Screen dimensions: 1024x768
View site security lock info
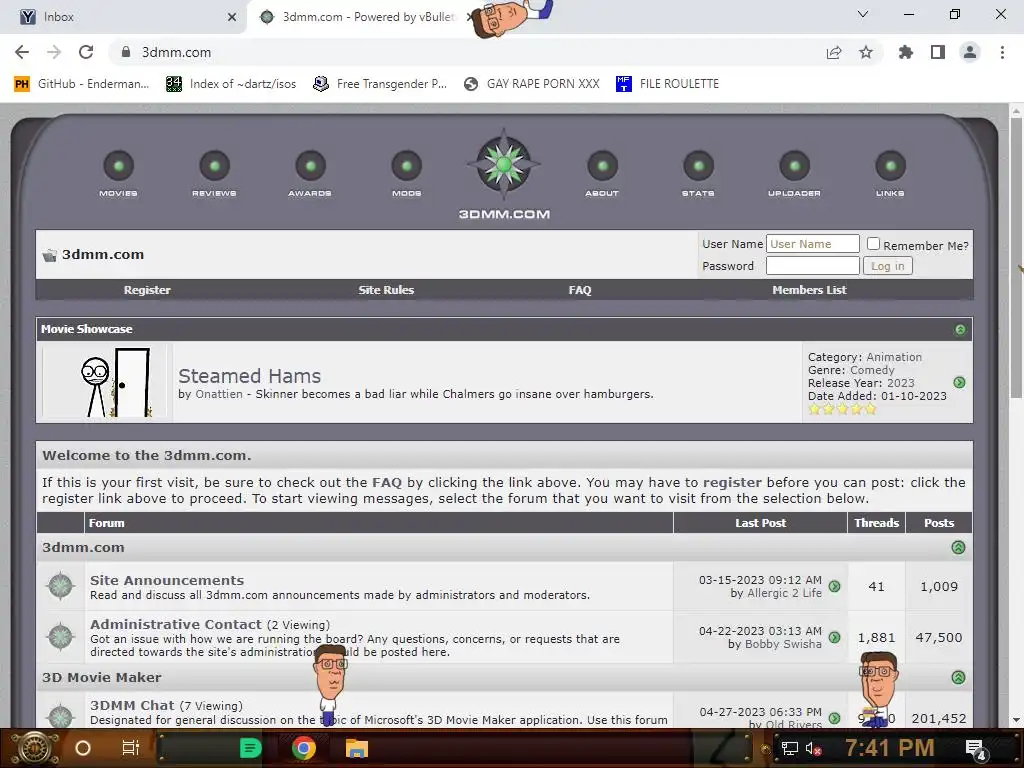coord(125,52)
